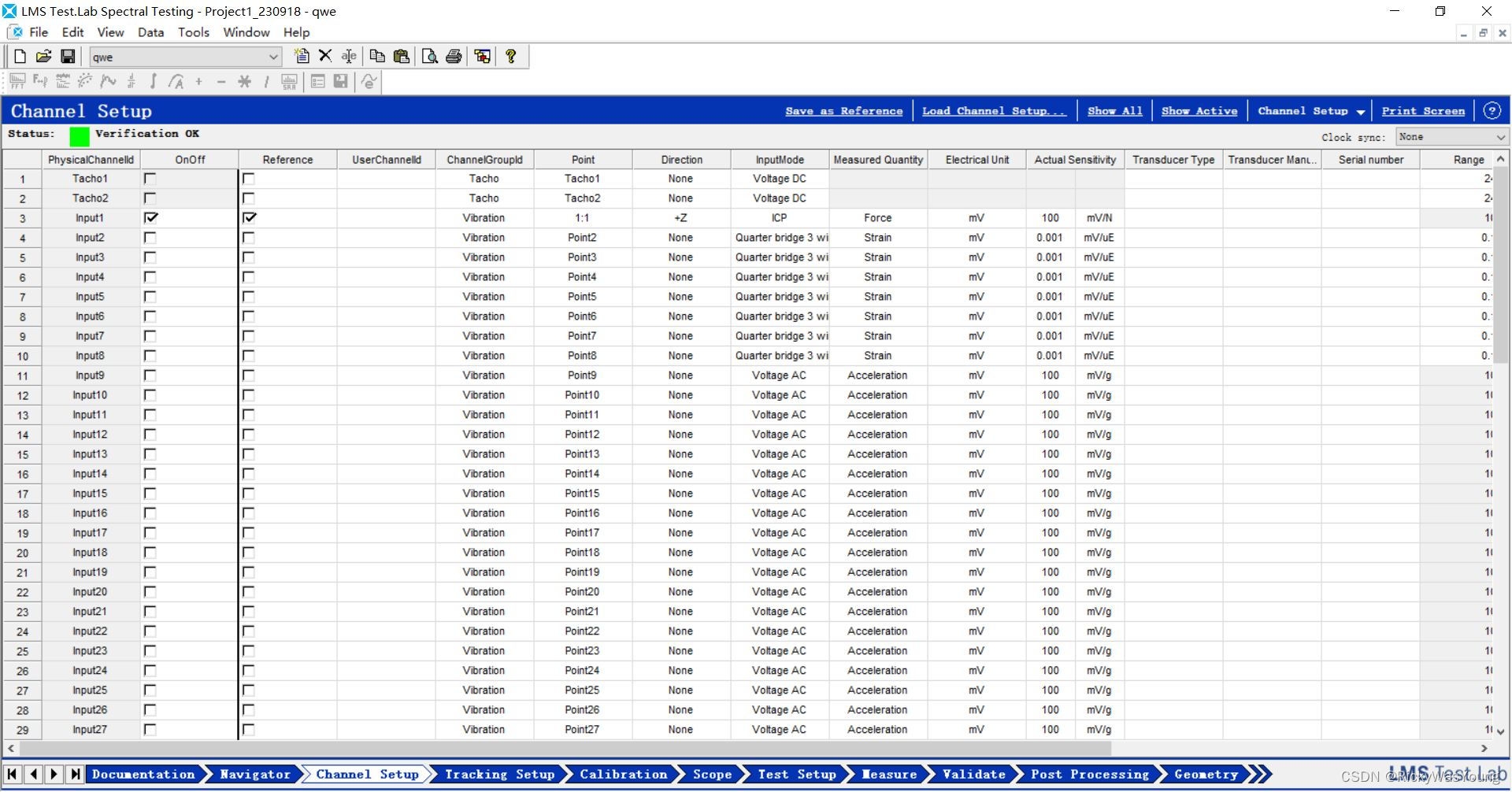Click the curve fitting e icon
The width and height of the screenshot is (1512, 792).
pos(369,81)
